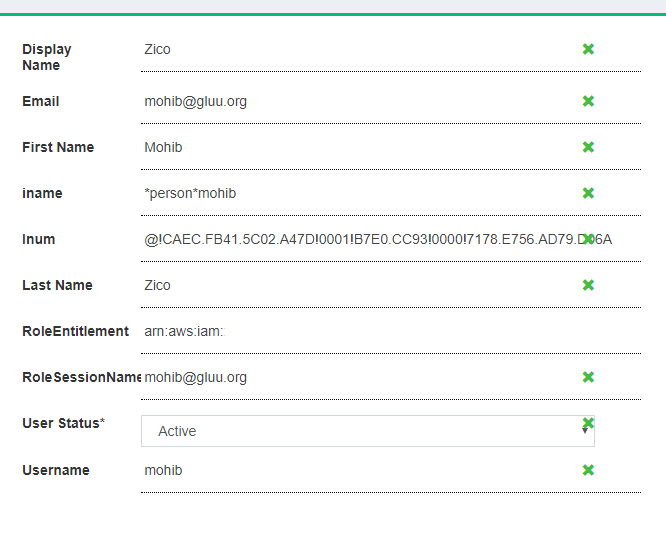Screen dimensions: 666x537
Task: Remove the User Status attribute
Action: (588, 422)
